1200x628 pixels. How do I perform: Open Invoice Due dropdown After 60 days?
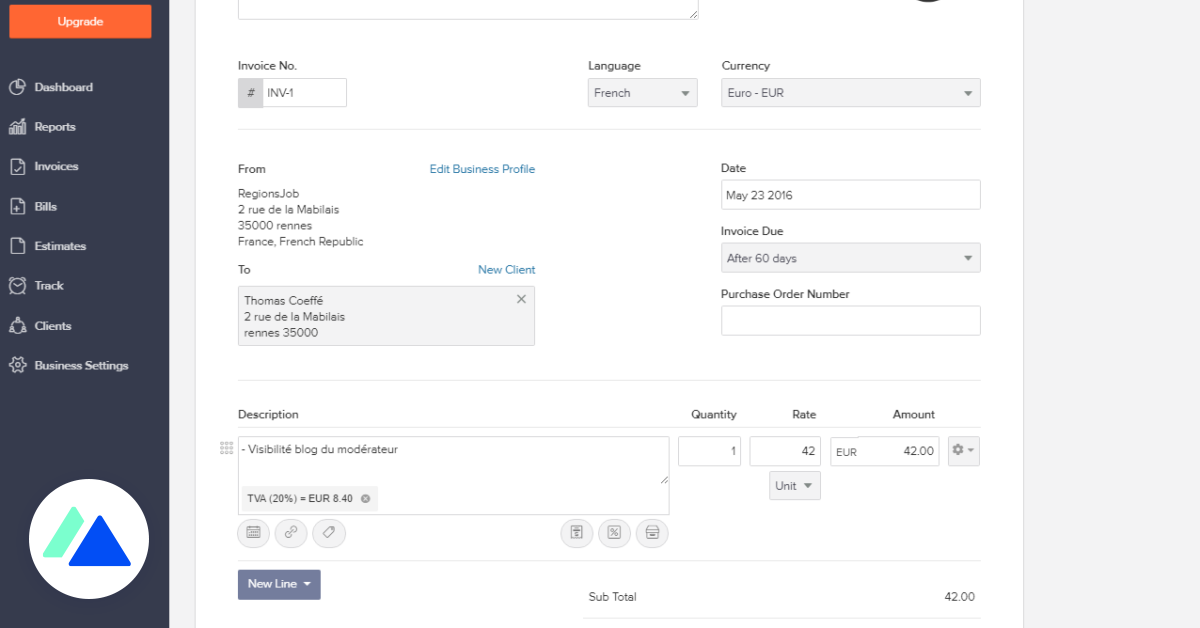[850, 258]
